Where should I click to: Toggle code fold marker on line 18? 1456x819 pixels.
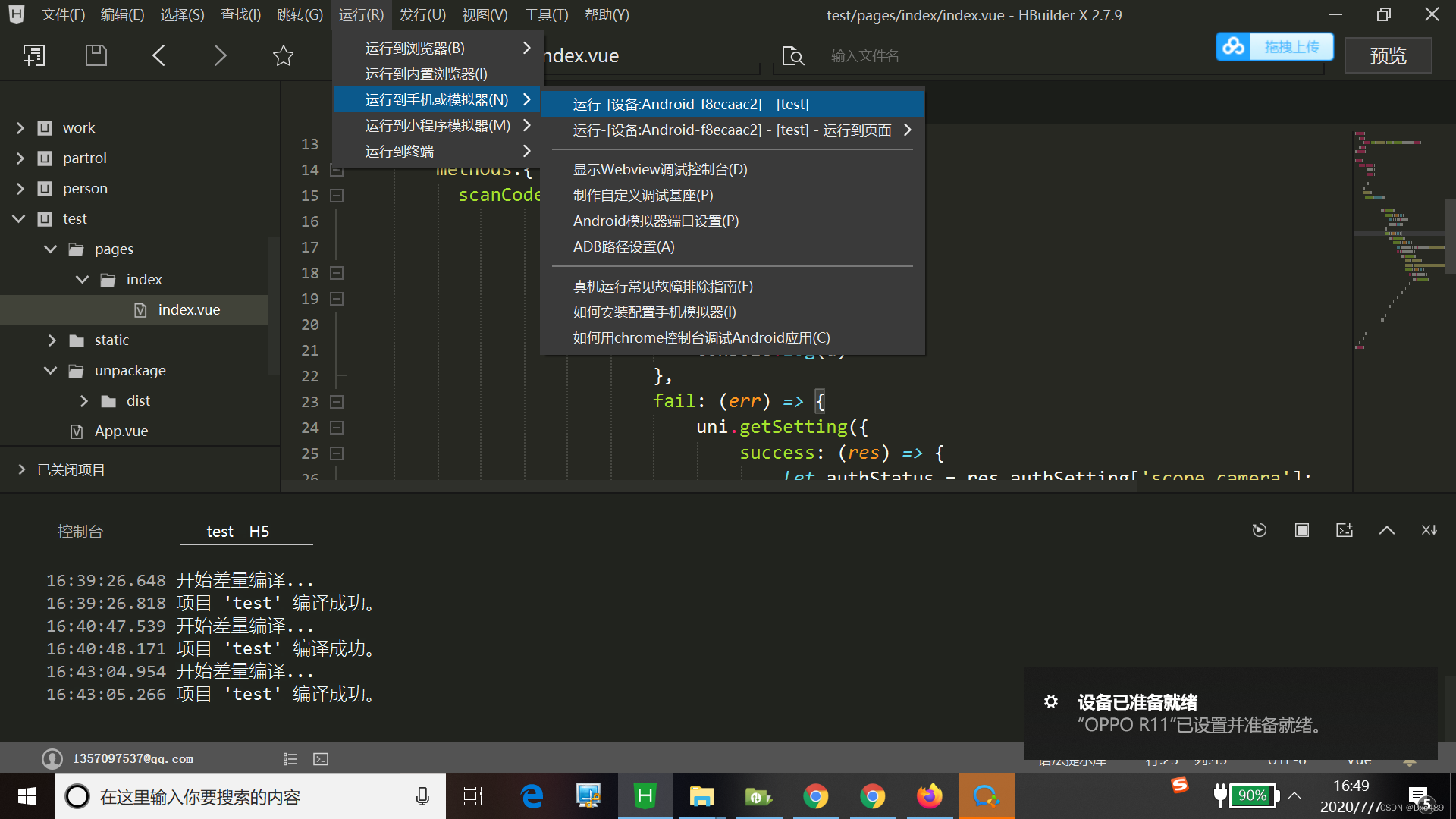coord(337,273)
